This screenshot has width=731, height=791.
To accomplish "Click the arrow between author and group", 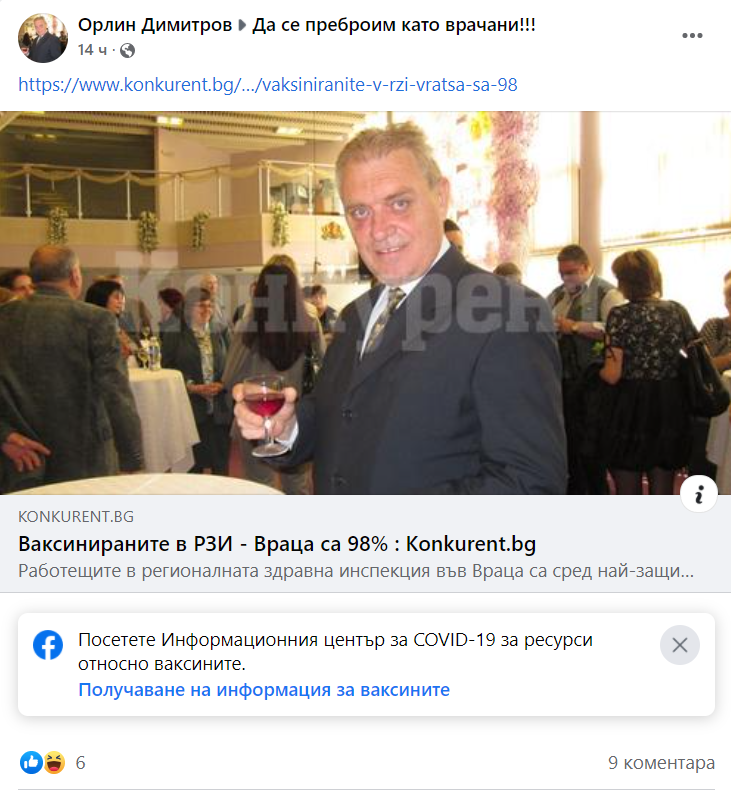I will (242, 25).
